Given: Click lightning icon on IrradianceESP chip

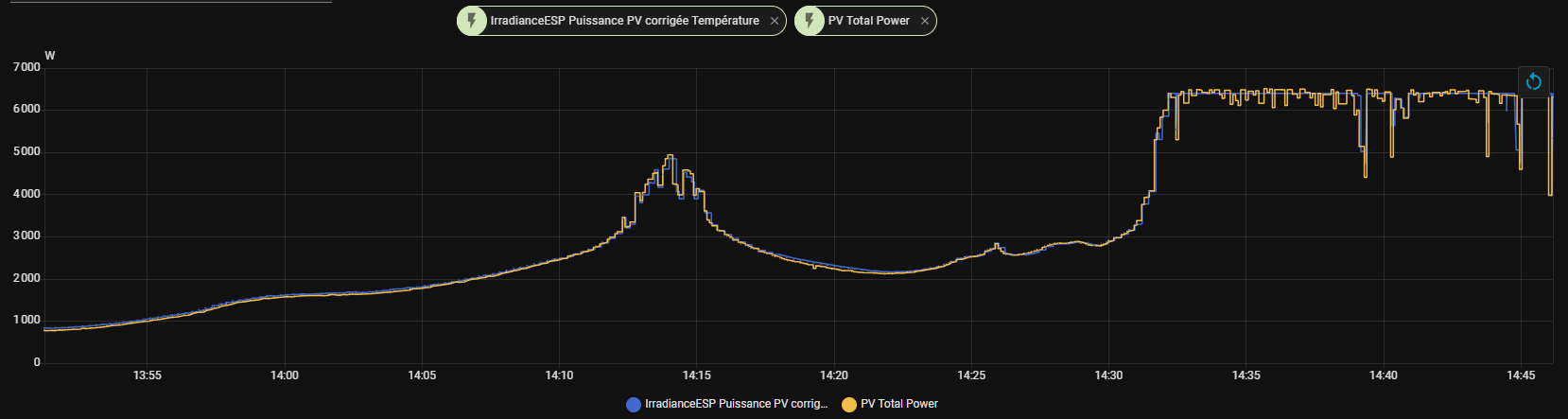Looking at the screenshot, I should click(472, 21).
